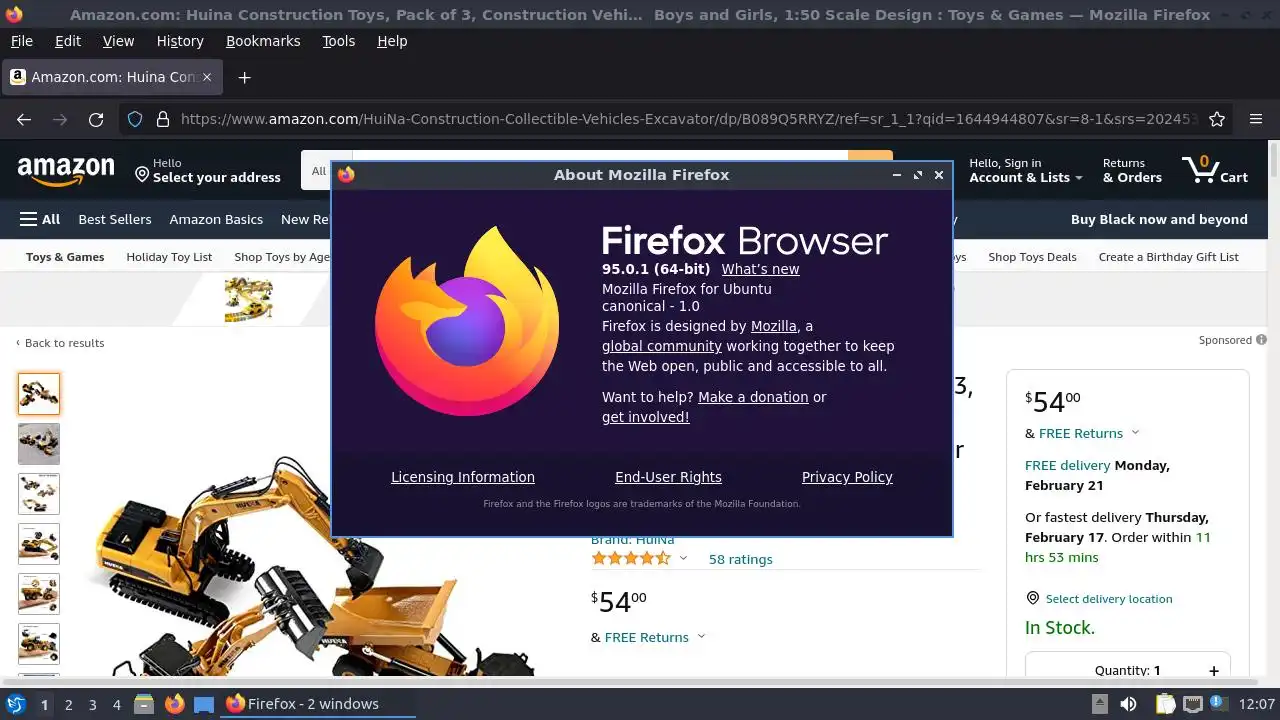1280x720 pixels.
Task: Click the Sponsored info icon
Action: 1261,340
